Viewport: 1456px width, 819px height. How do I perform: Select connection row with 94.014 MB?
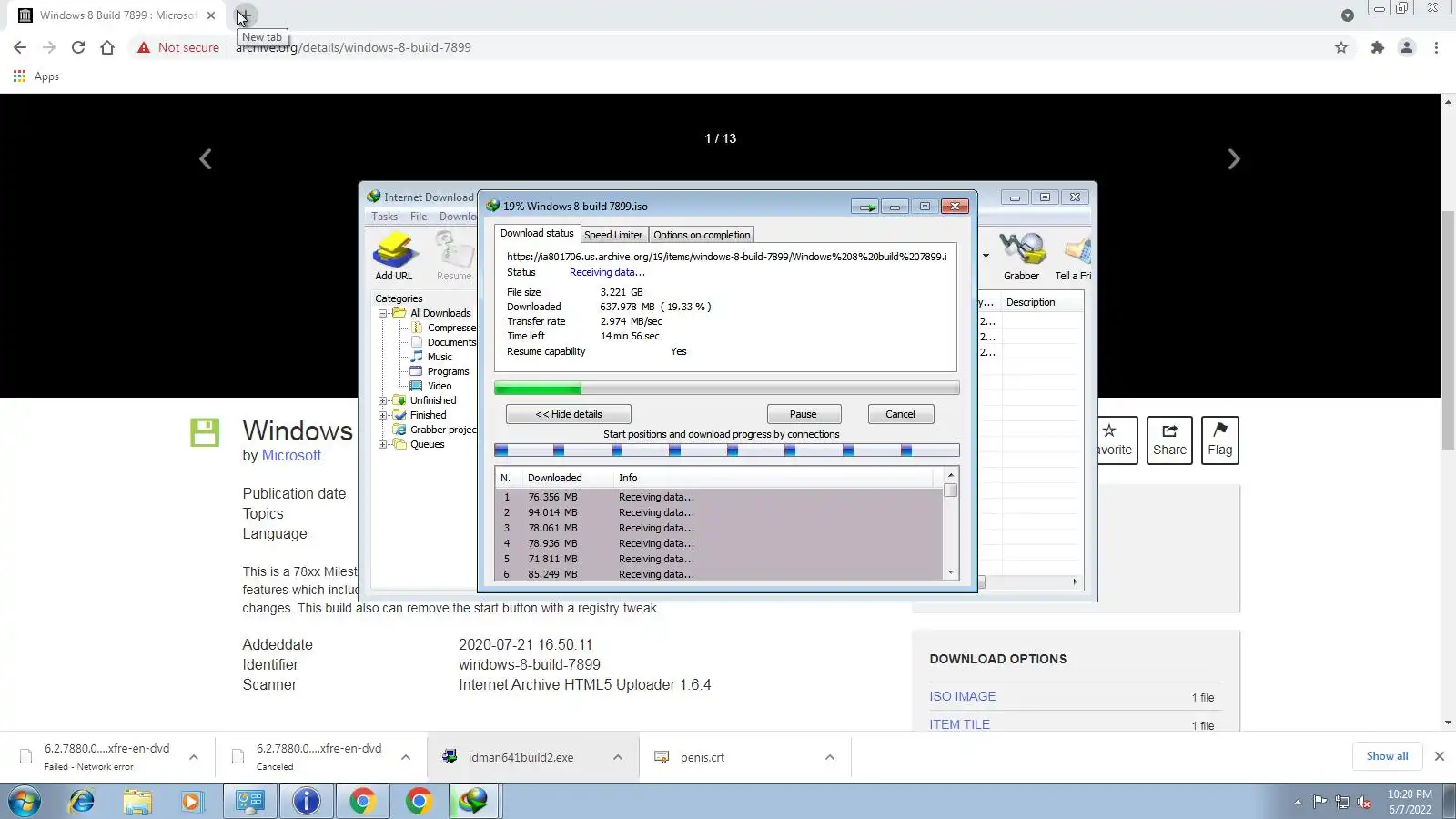pyautogui.click(x=719, y=512)
